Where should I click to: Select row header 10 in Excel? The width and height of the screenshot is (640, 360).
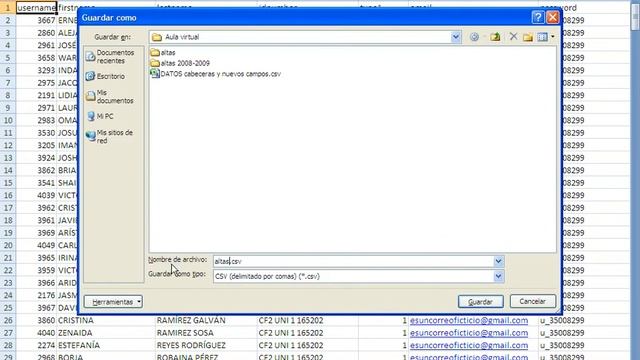[8, 120]
